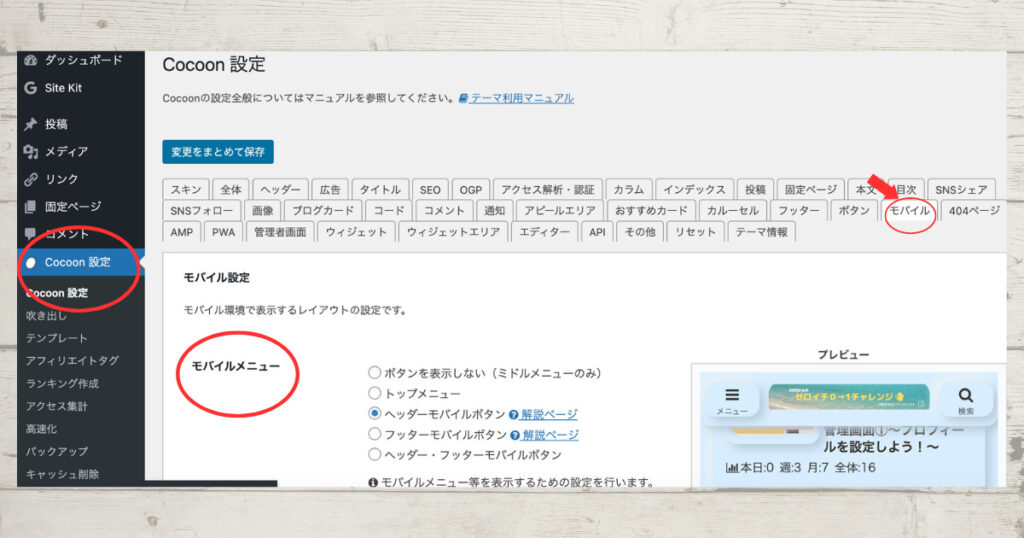
Task: Open the PWA tab
Action: tap(223, 232)
